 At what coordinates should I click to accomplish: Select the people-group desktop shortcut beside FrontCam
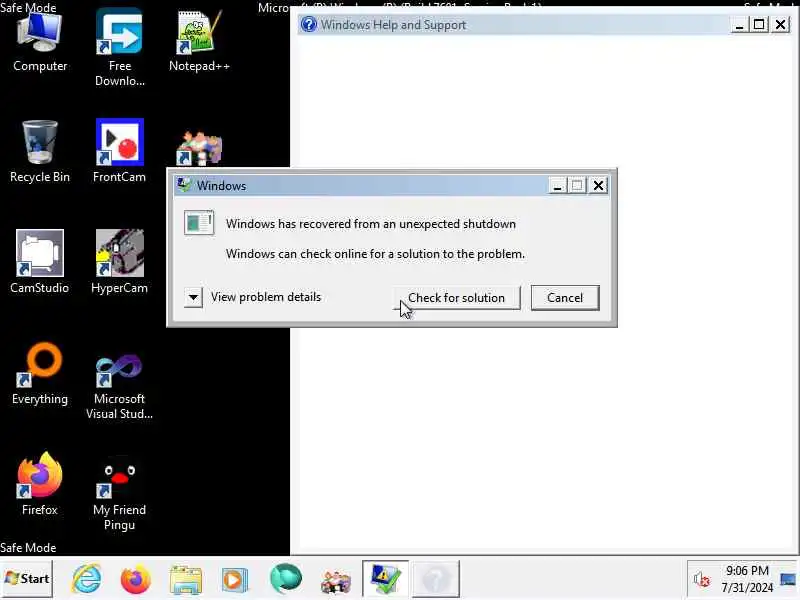click(x=199, y=148)
